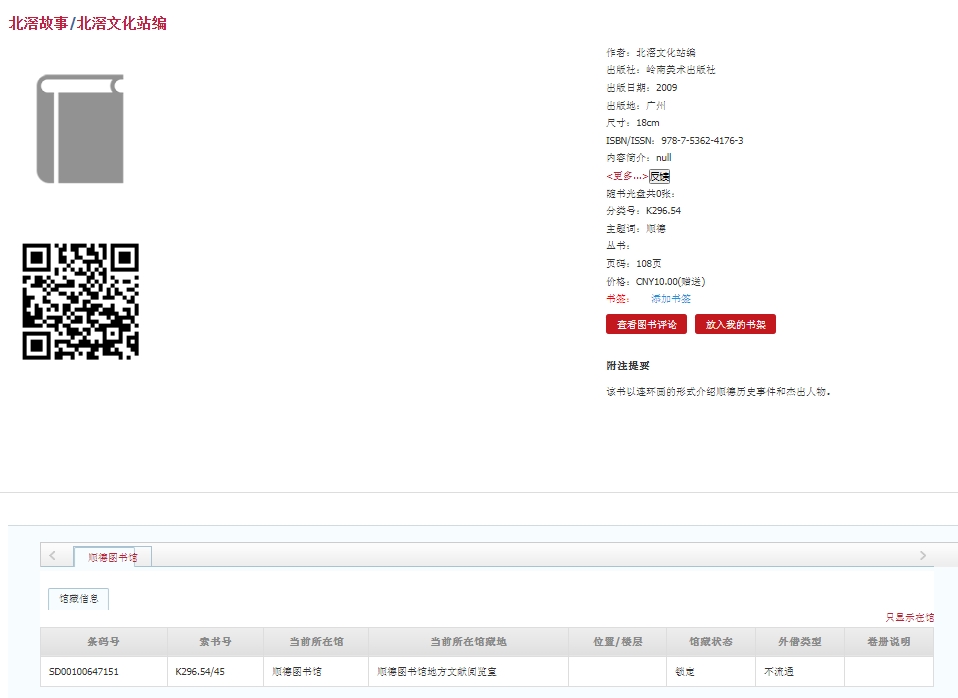Open 查看图书评论 red button
Viewport: 958px width, 698px height.
(646, 325)
